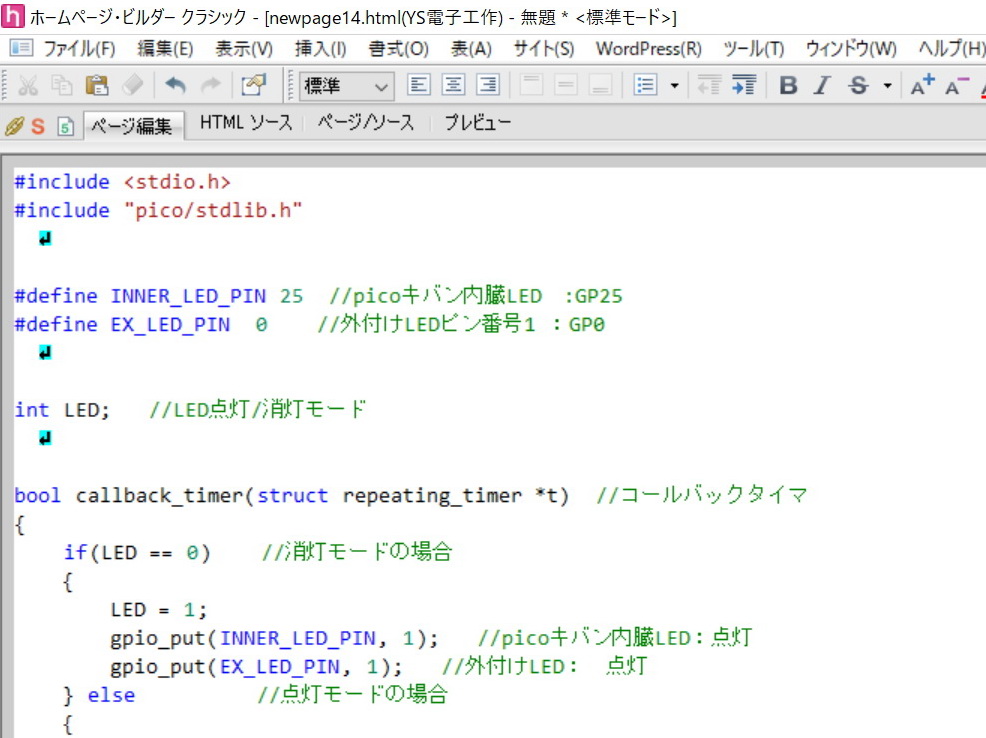This screenshot has height=738, width=986.
Task: Open the properties icon in toolbar
Action: (254, 86)
